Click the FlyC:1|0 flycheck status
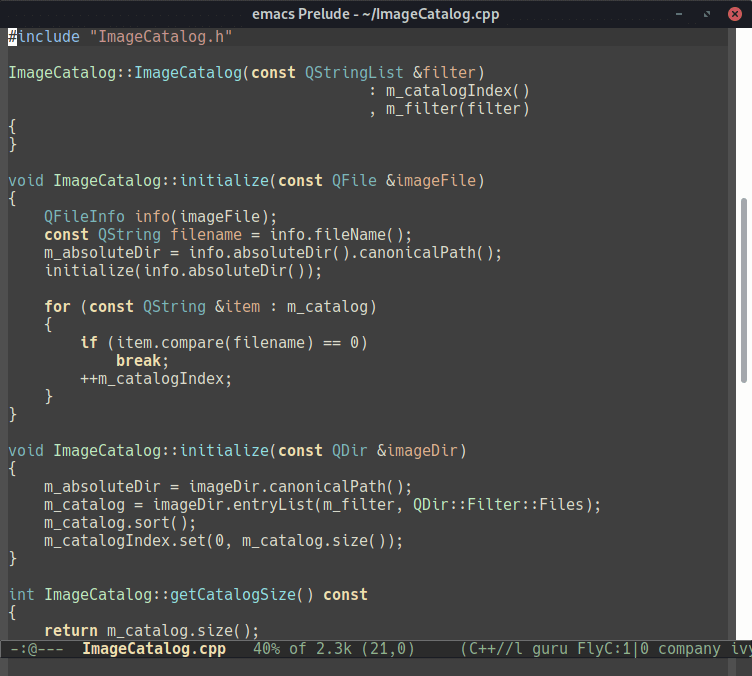Image resolution: width=752 pixels, height=676 pixels. [x=613, y=649]
